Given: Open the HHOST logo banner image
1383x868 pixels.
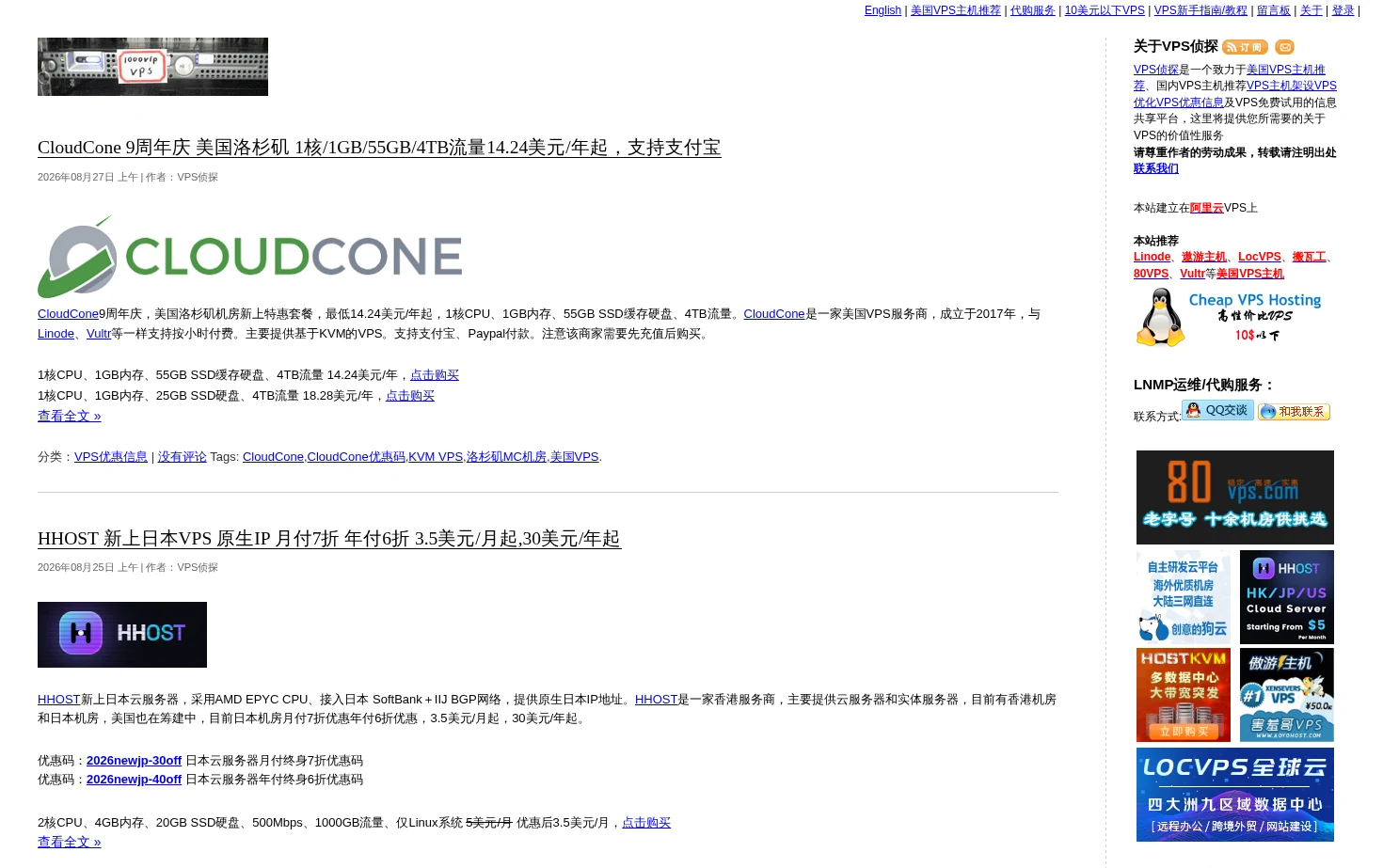Looking at the screenshot, I should pyautogui.click(x=122, y=635).
